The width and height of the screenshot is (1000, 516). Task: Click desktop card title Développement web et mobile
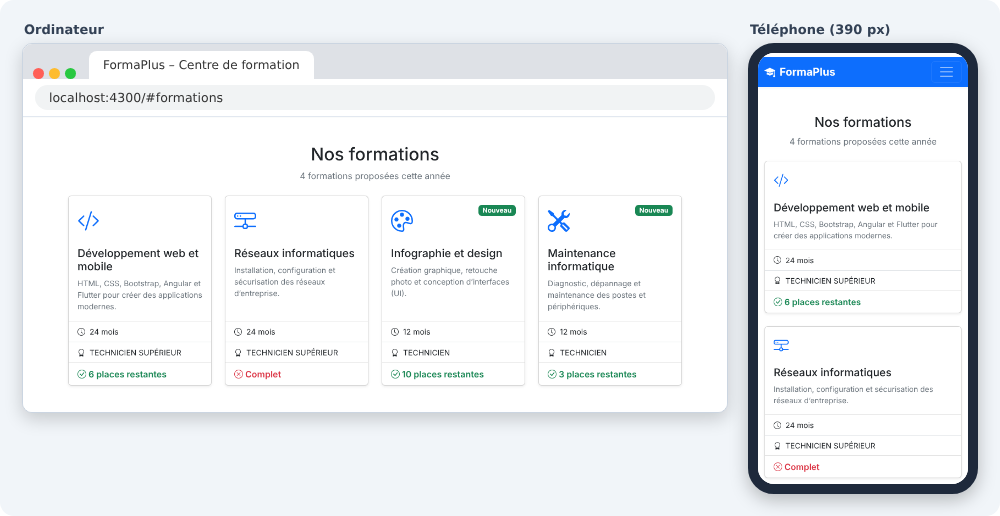138,260
